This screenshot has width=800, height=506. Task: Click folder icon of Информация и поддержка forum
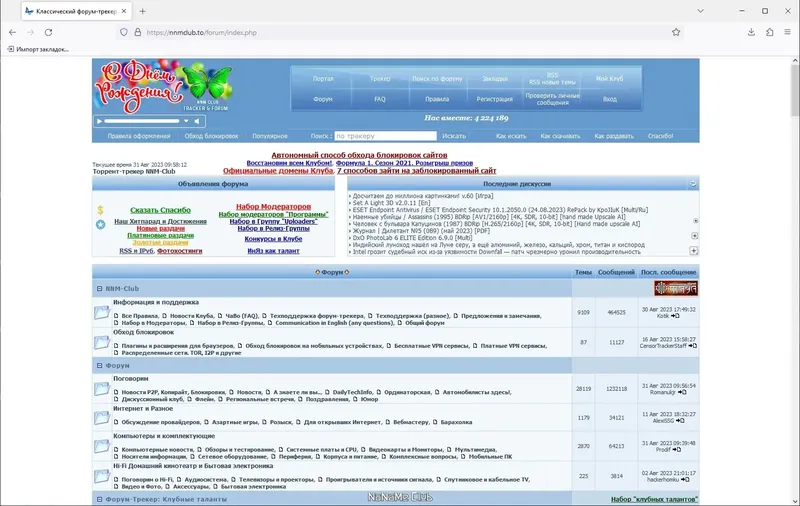tap(102, 312)
